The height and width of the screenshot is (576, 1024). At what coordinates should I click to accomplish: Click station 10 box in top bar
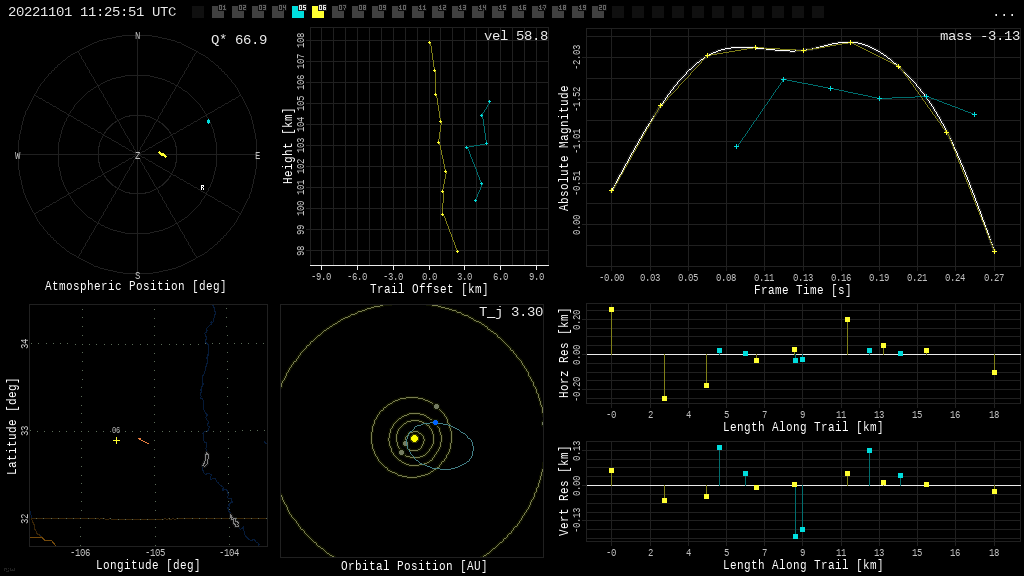[398, 12]
